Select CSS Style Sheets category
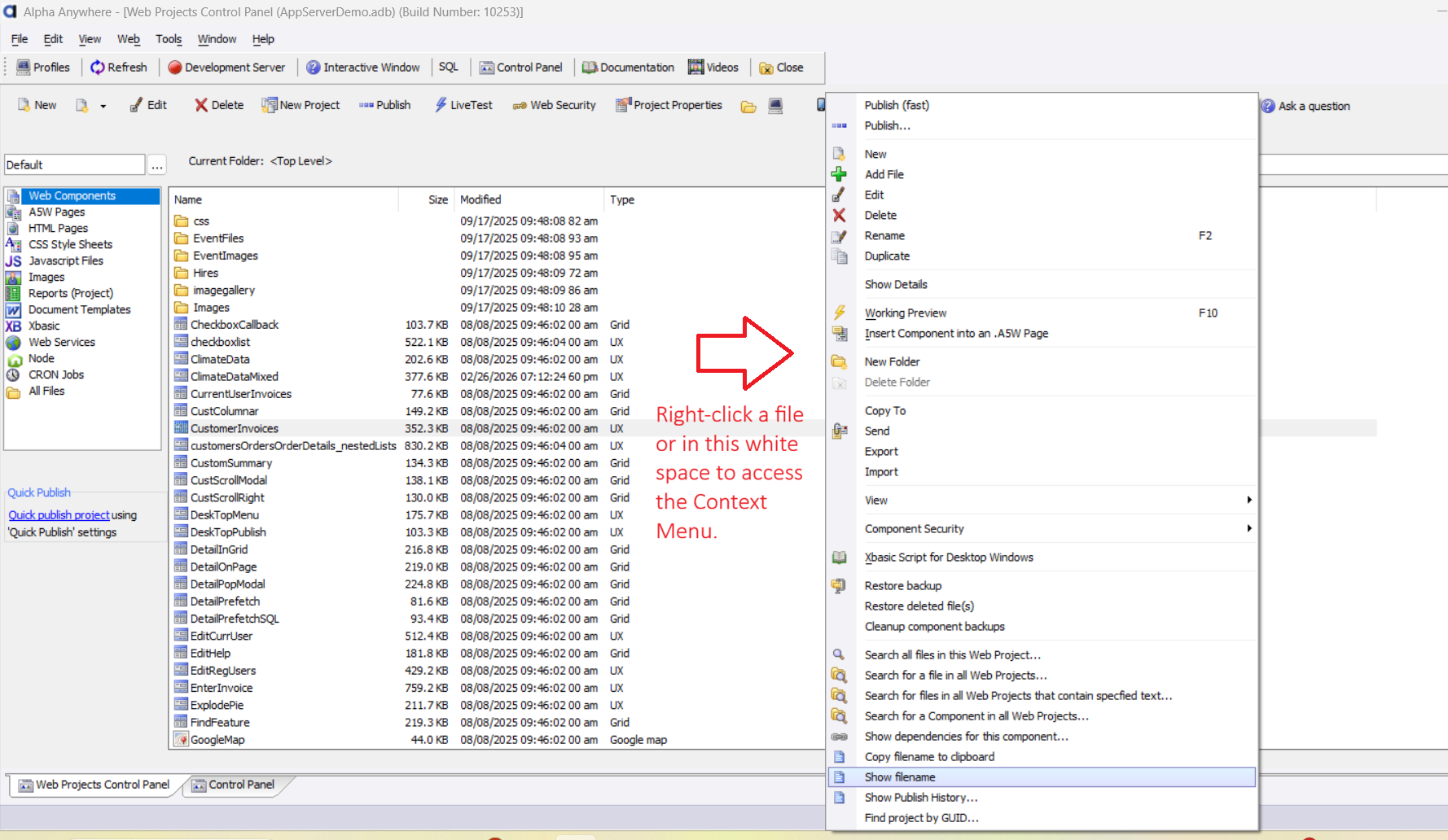This screenshot has height=840, width=1448. click(70, 245)
